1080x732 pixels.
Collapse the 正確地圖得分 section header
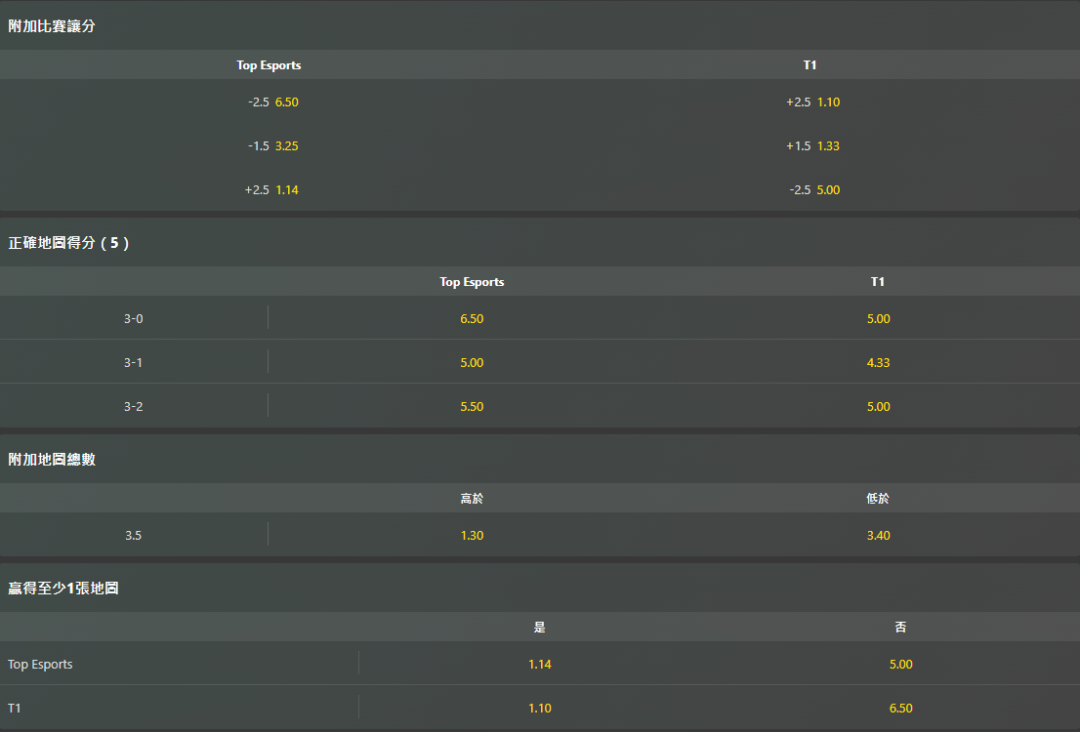pyautogui.click(x=68, y=243)
